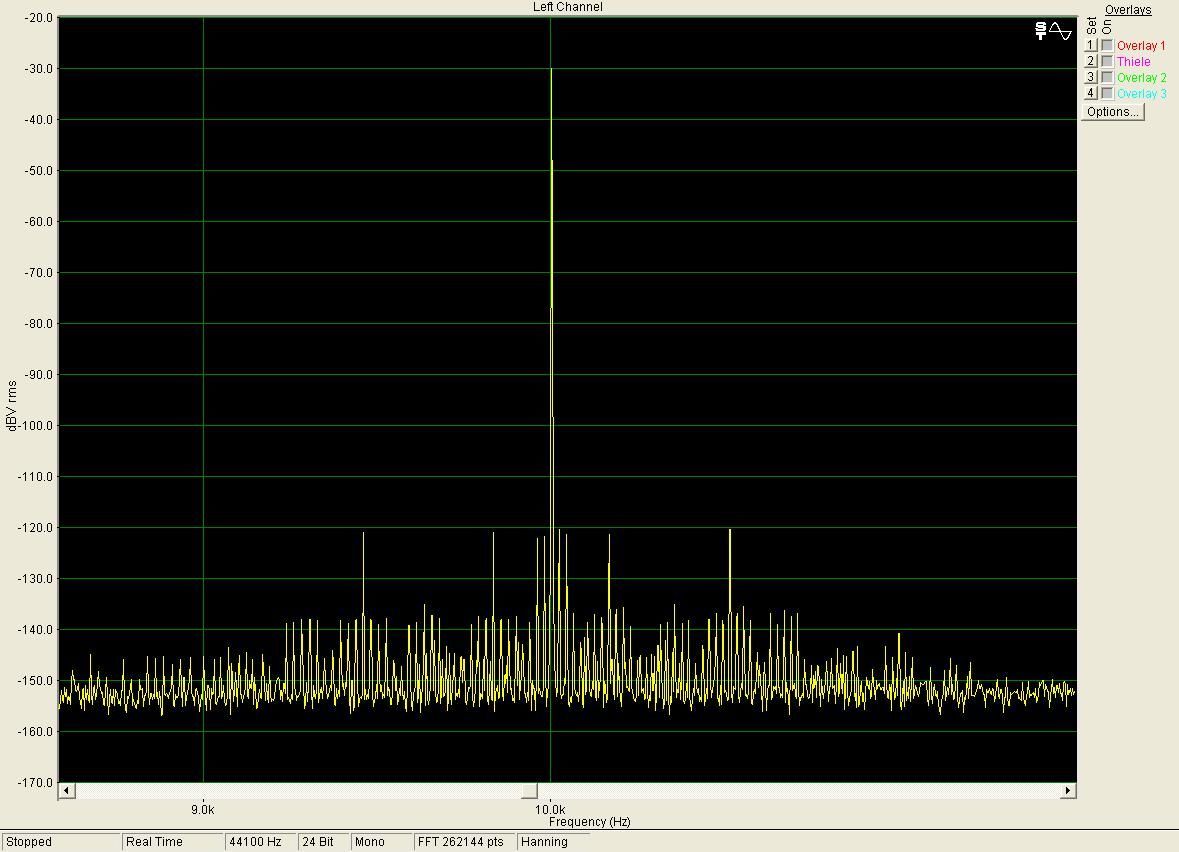The width and height of the screenshot is (1179, 852).
Task: Click the scroll right arrow under the plot
Action: (1068, 790)
